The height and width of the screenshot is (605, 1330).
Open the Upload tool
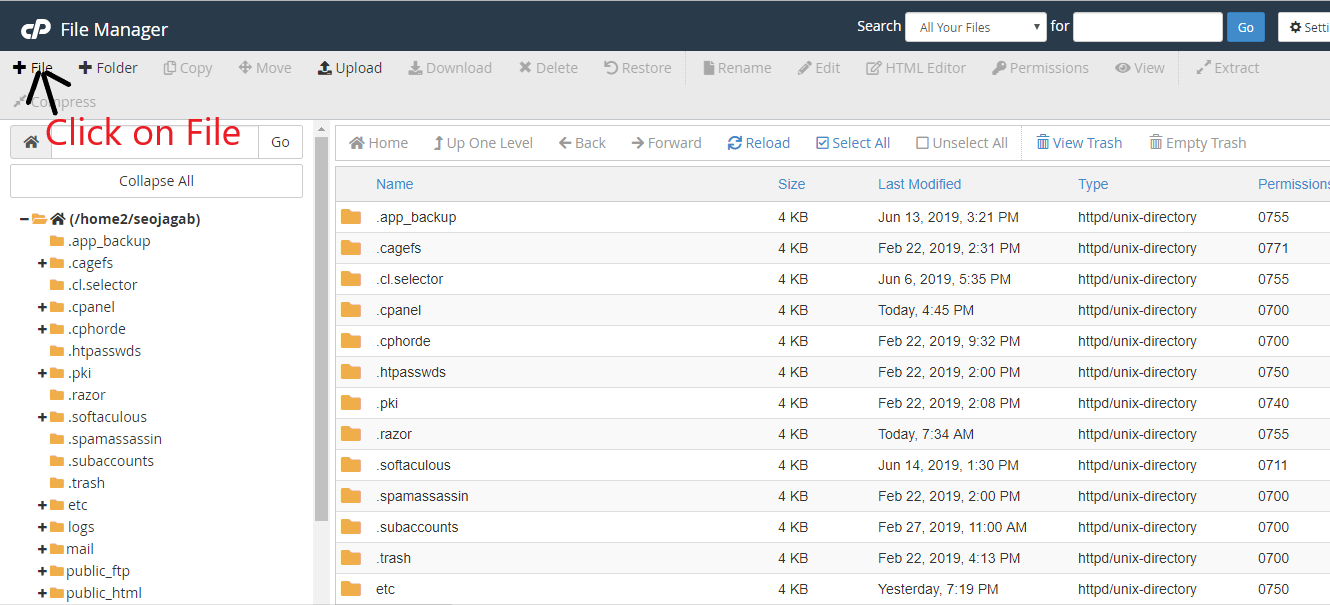point(350,68)
